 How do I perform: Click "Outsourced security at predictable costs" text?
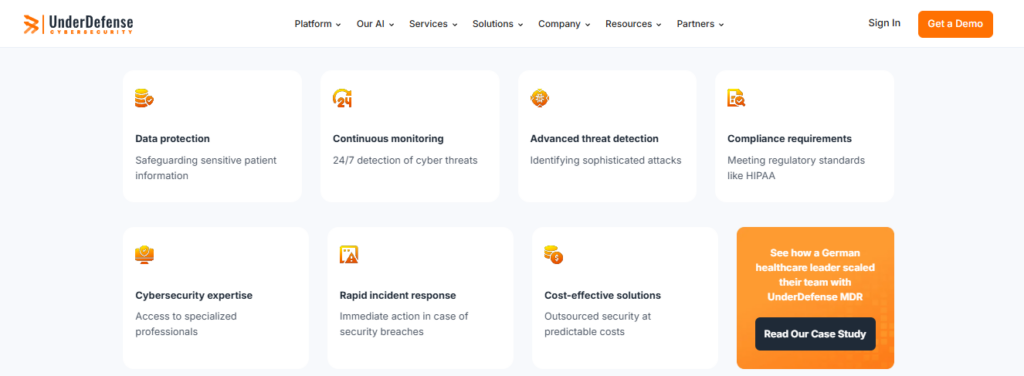tap(598, 324)
